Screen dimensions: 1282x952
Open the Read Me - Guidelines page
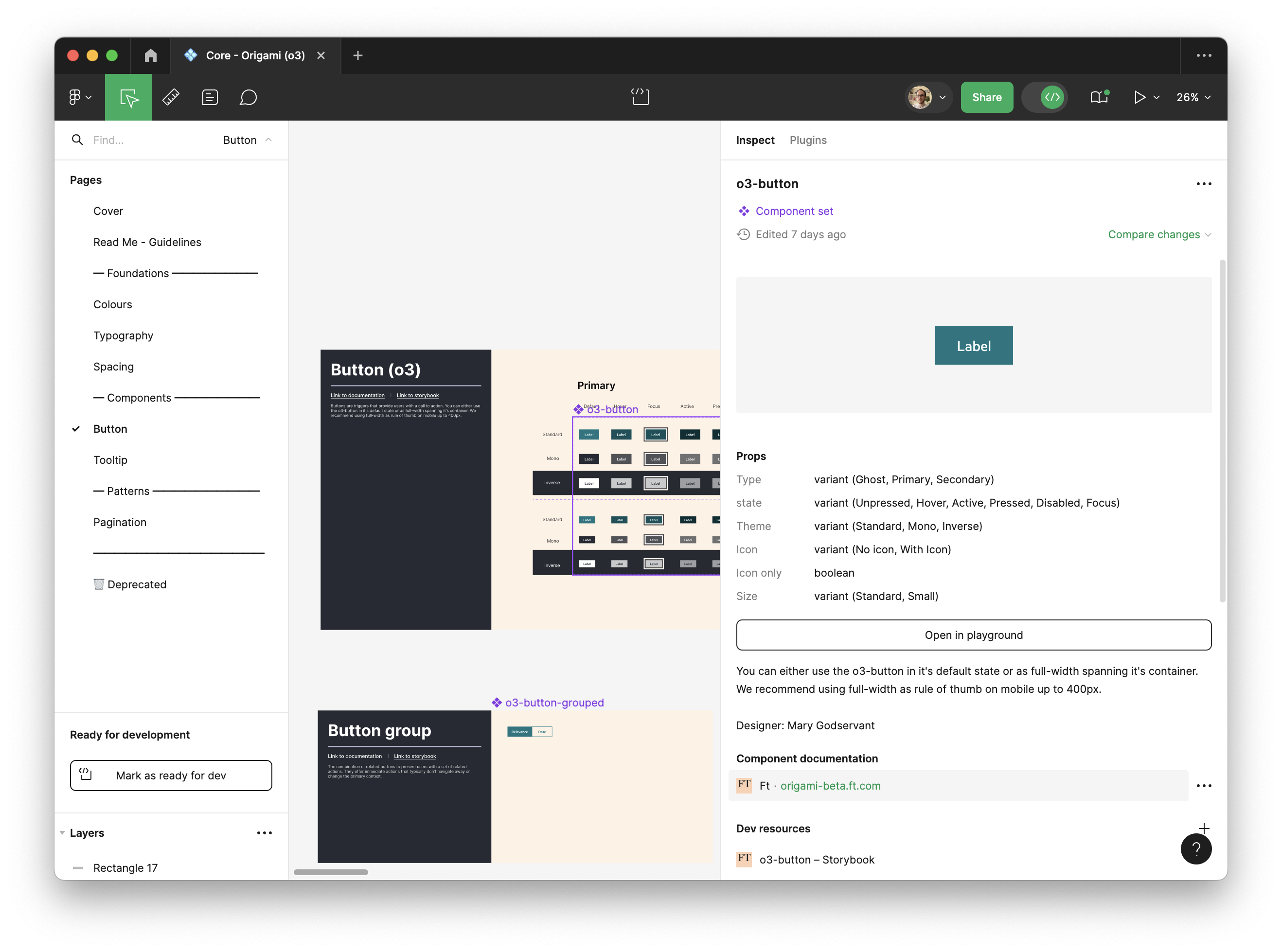click(147, 242)
